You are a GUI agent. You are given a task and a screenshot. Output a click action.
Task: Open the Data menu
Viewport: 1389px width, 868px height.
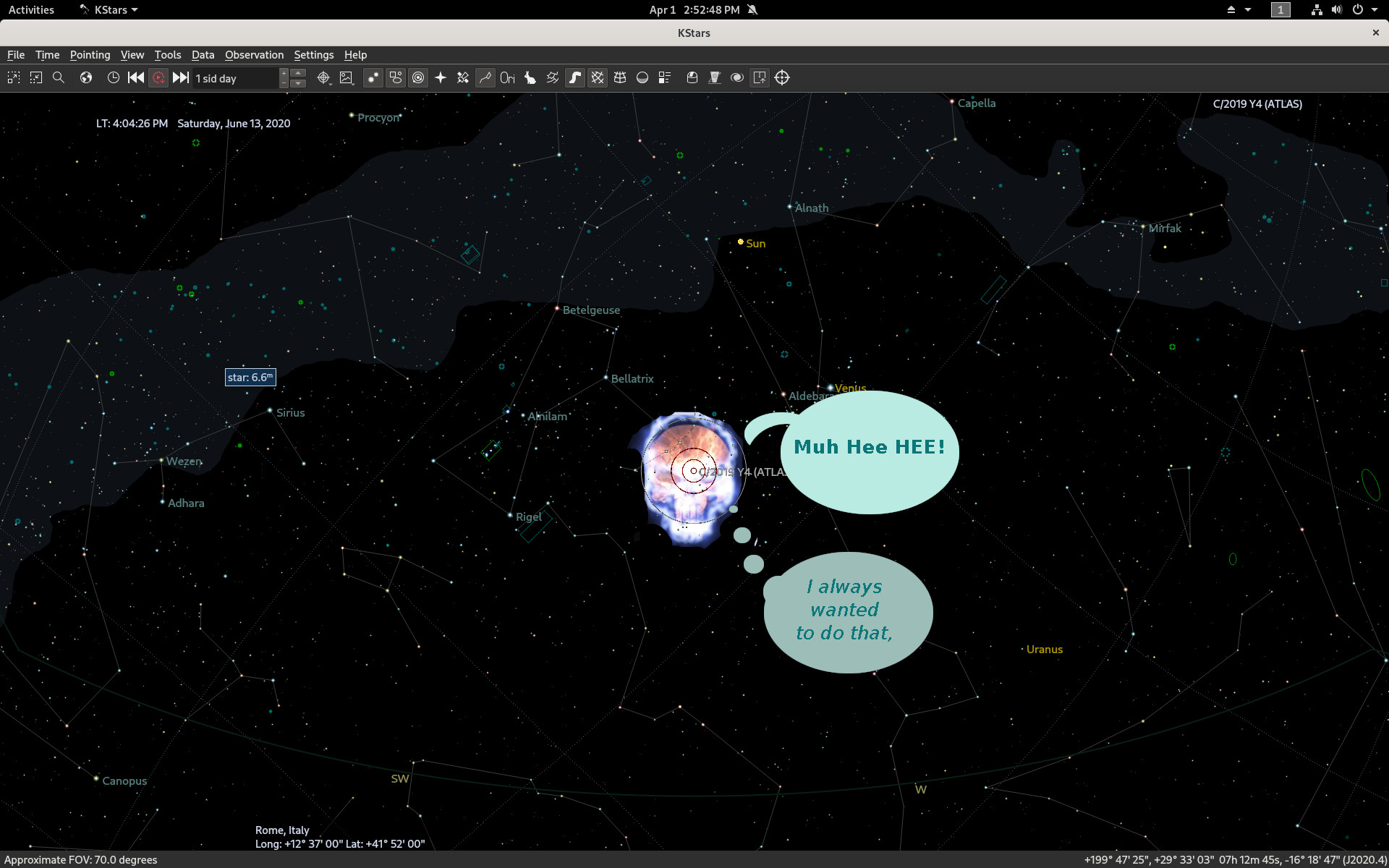[x=203, y=55]
